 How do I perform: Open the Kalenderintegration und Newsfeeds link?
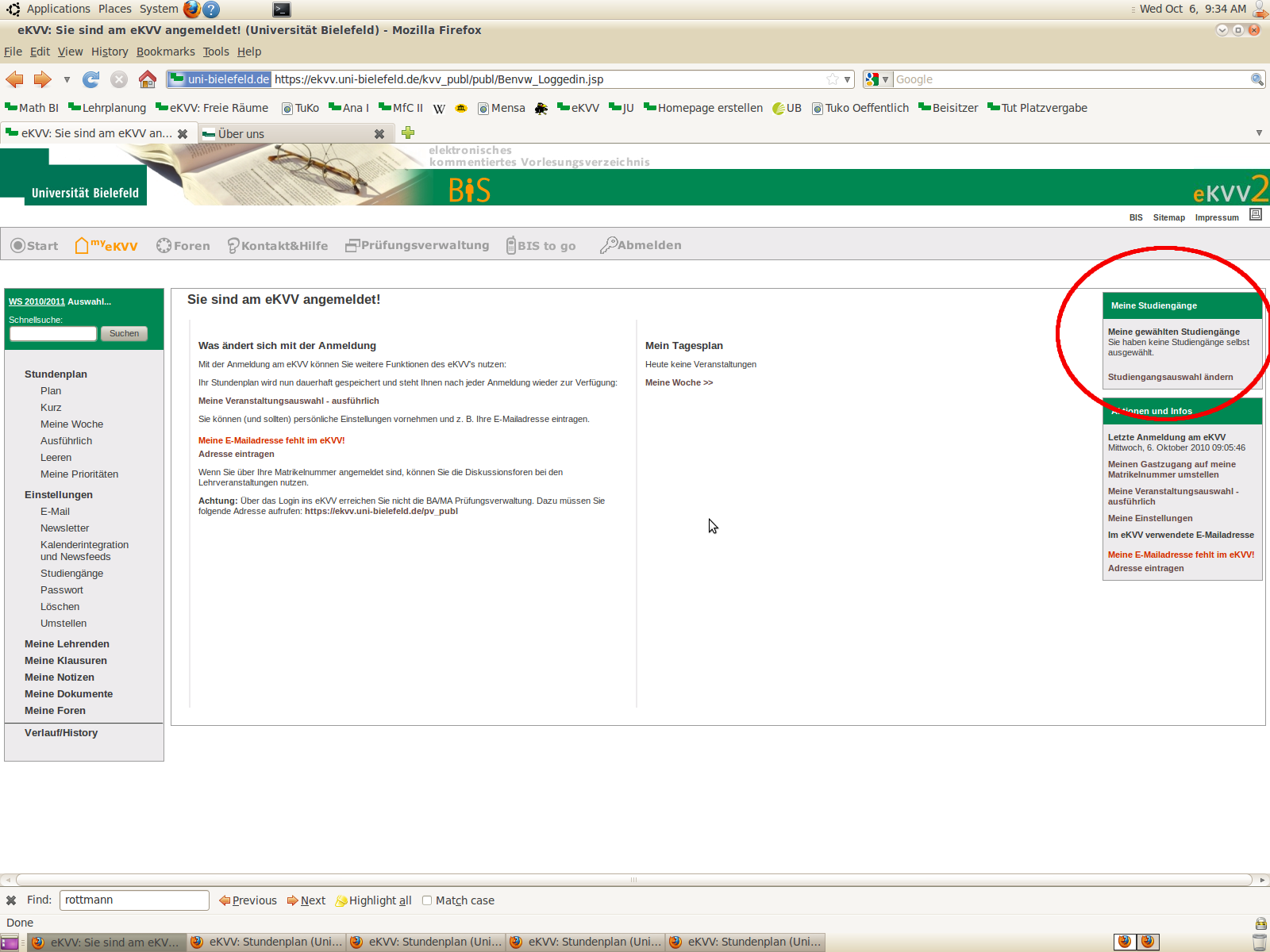tap(84, 551)
